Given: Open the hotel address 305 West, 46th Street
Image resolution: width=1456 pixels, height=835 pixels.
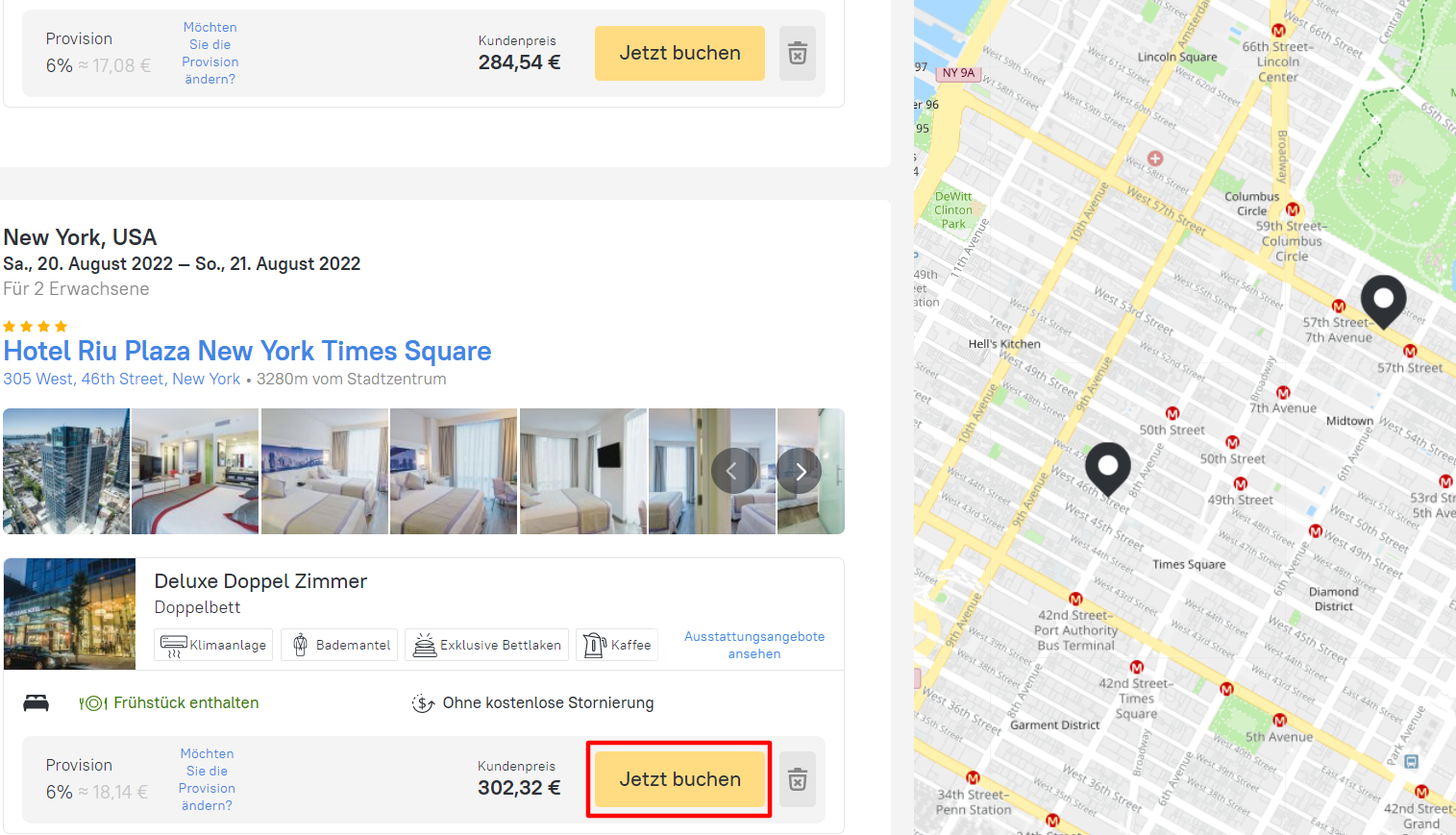Looking at the screenshot, I should tap(122, 379).
